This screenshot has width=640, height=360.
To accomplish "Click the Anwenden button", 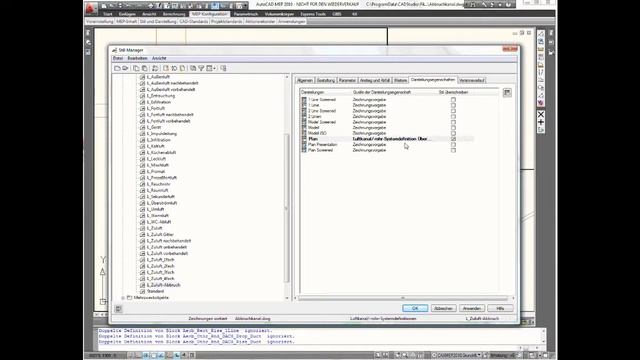I will point(471,308).
